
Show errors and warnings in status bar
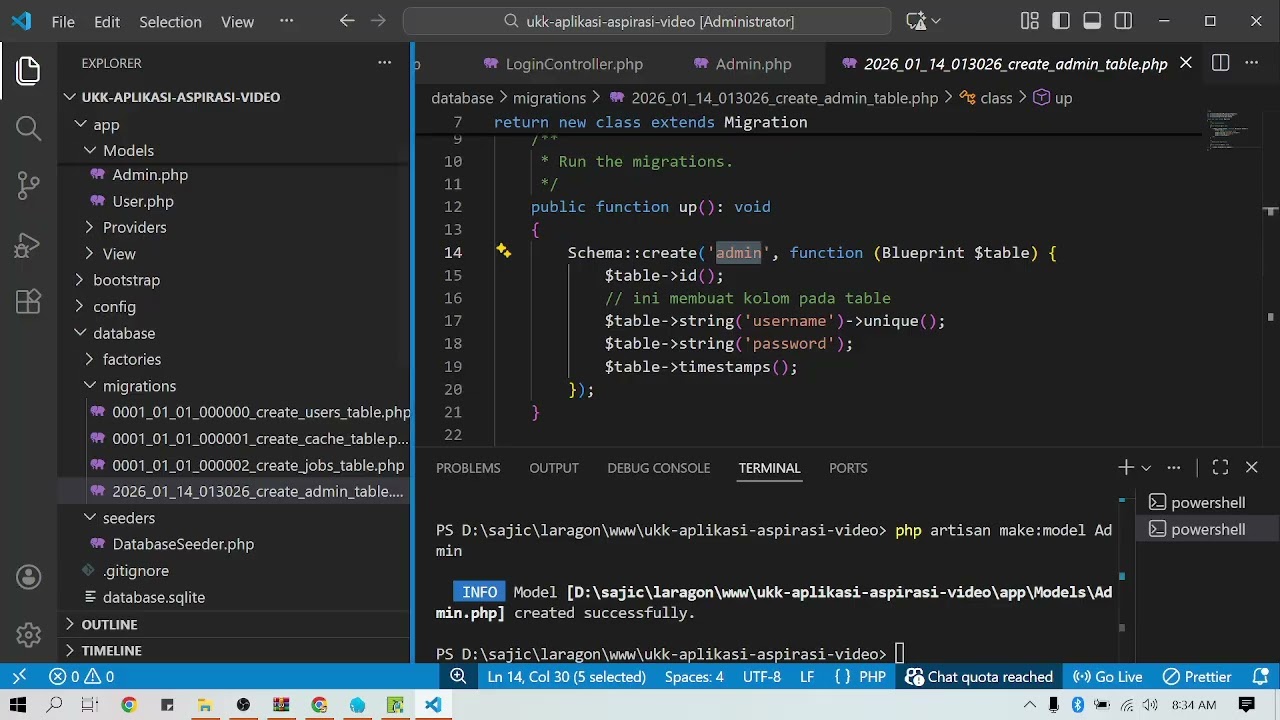pos(81,677)
